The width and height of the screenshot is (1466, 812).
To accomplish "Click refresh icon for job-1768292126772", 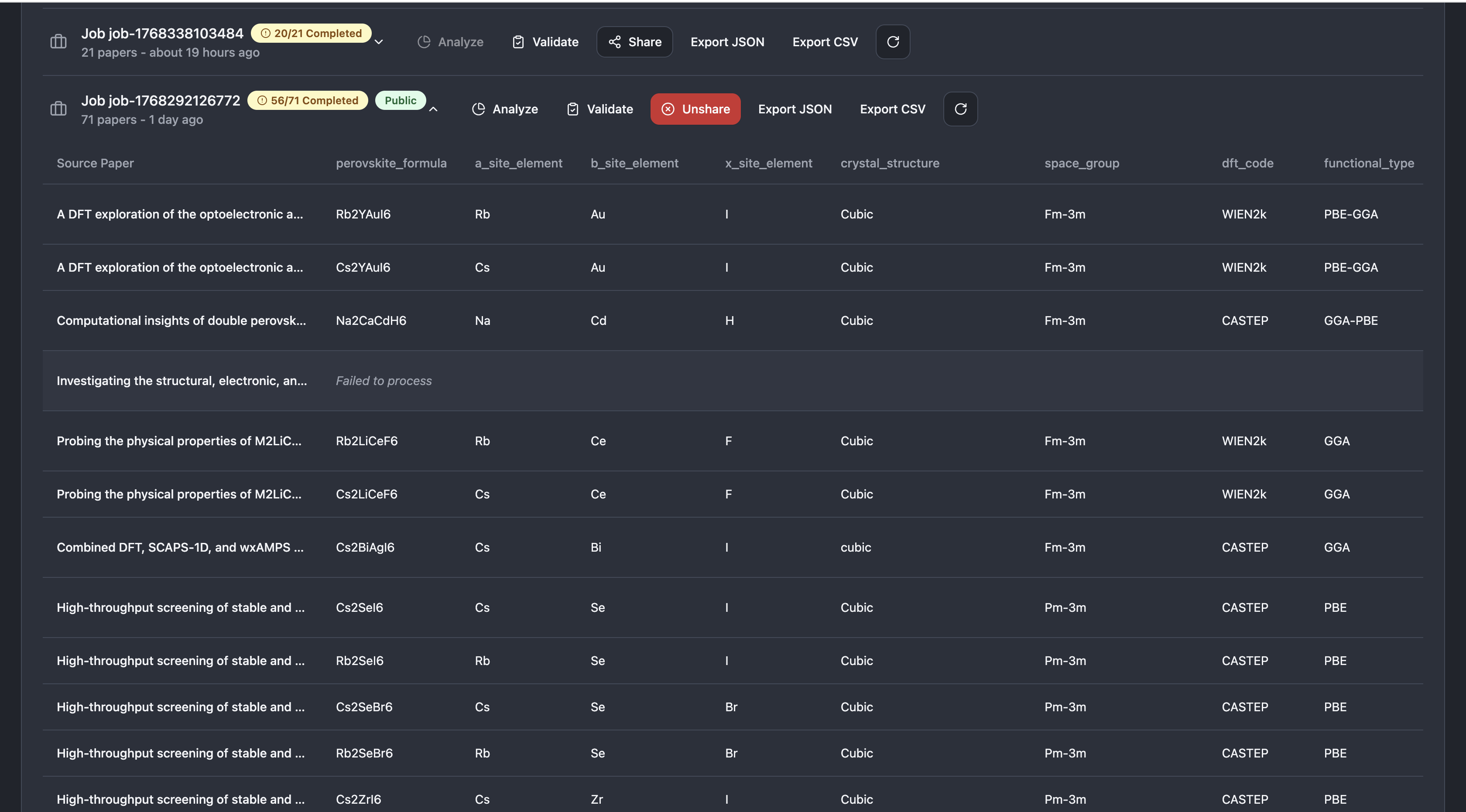I will 960,109.
